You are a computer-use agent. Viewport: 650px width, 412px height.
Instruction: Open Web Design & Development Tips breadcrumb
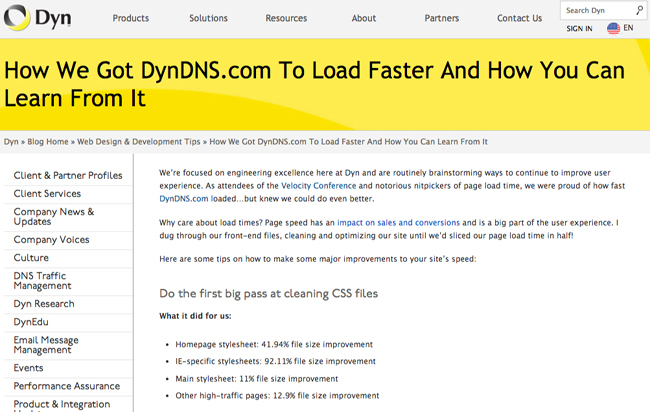[139, 142]
